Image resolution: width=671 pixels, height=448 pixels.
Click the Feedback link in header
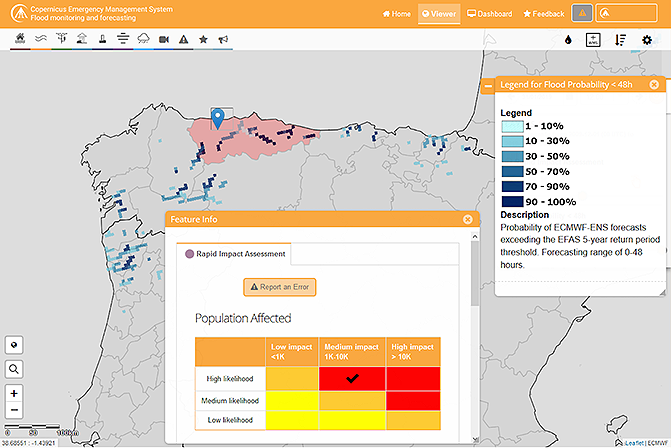(x=543, y=14)
